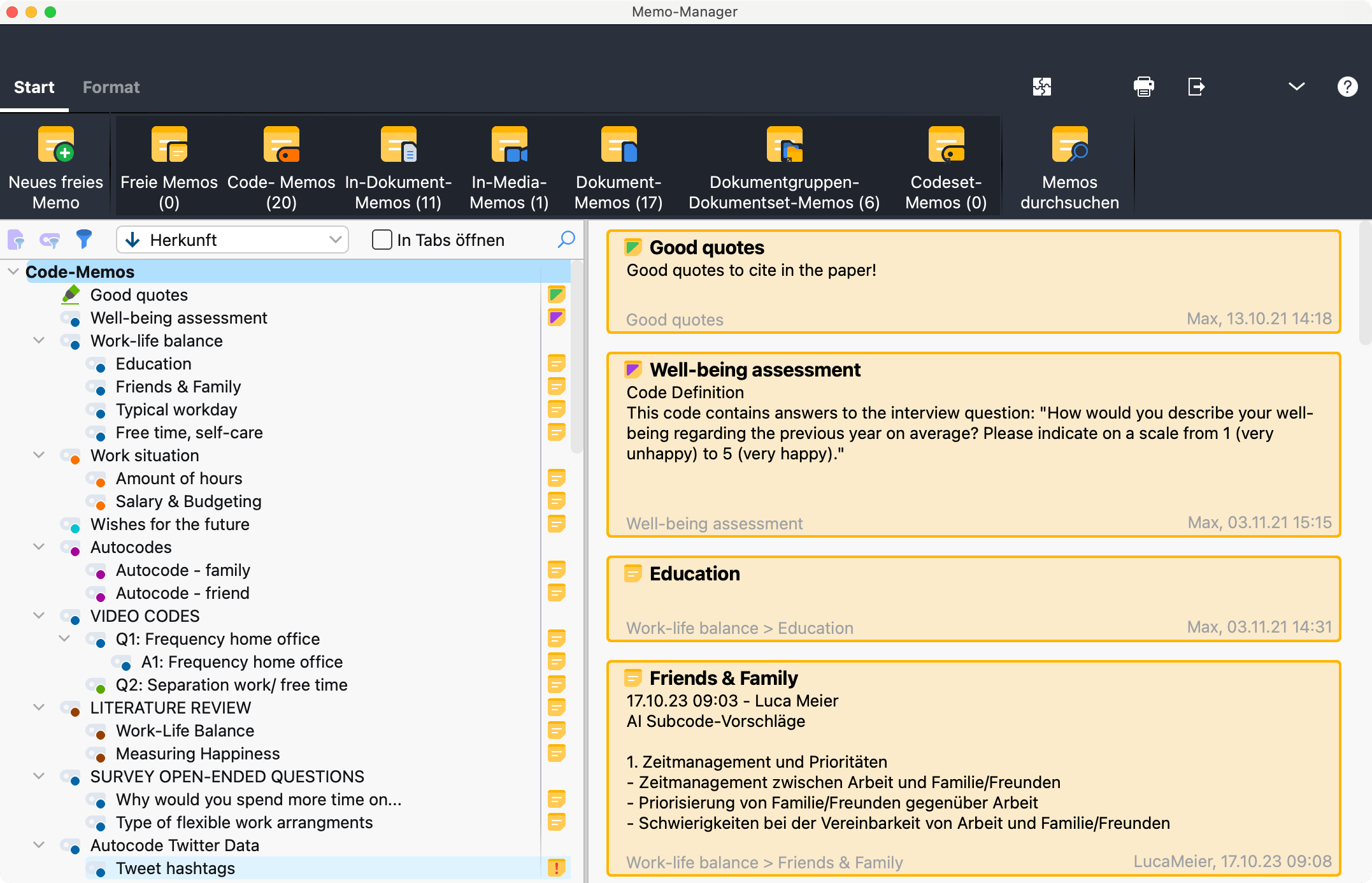Open the Well-being assessment memo card

(973, 445)
